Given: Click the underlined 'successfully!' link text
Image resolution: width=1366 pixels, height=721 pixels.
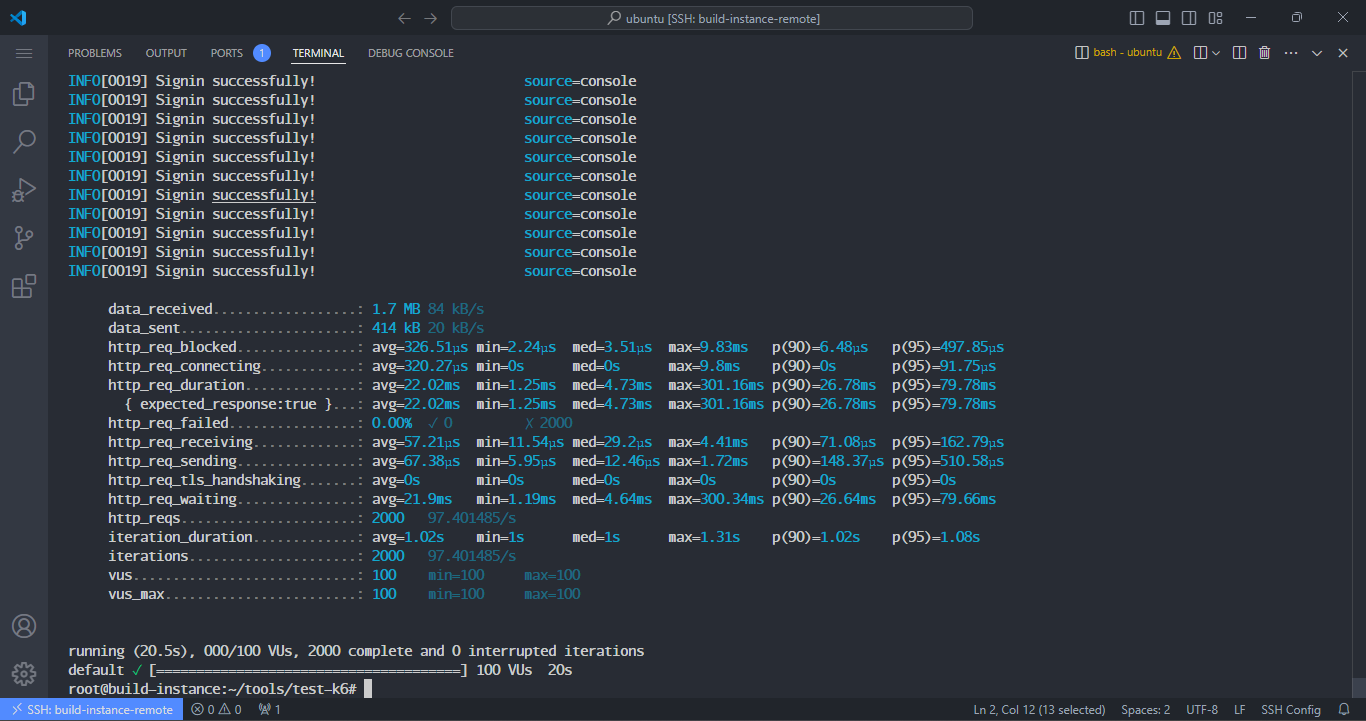Looking at the screenshot, I should coord(264,195).
